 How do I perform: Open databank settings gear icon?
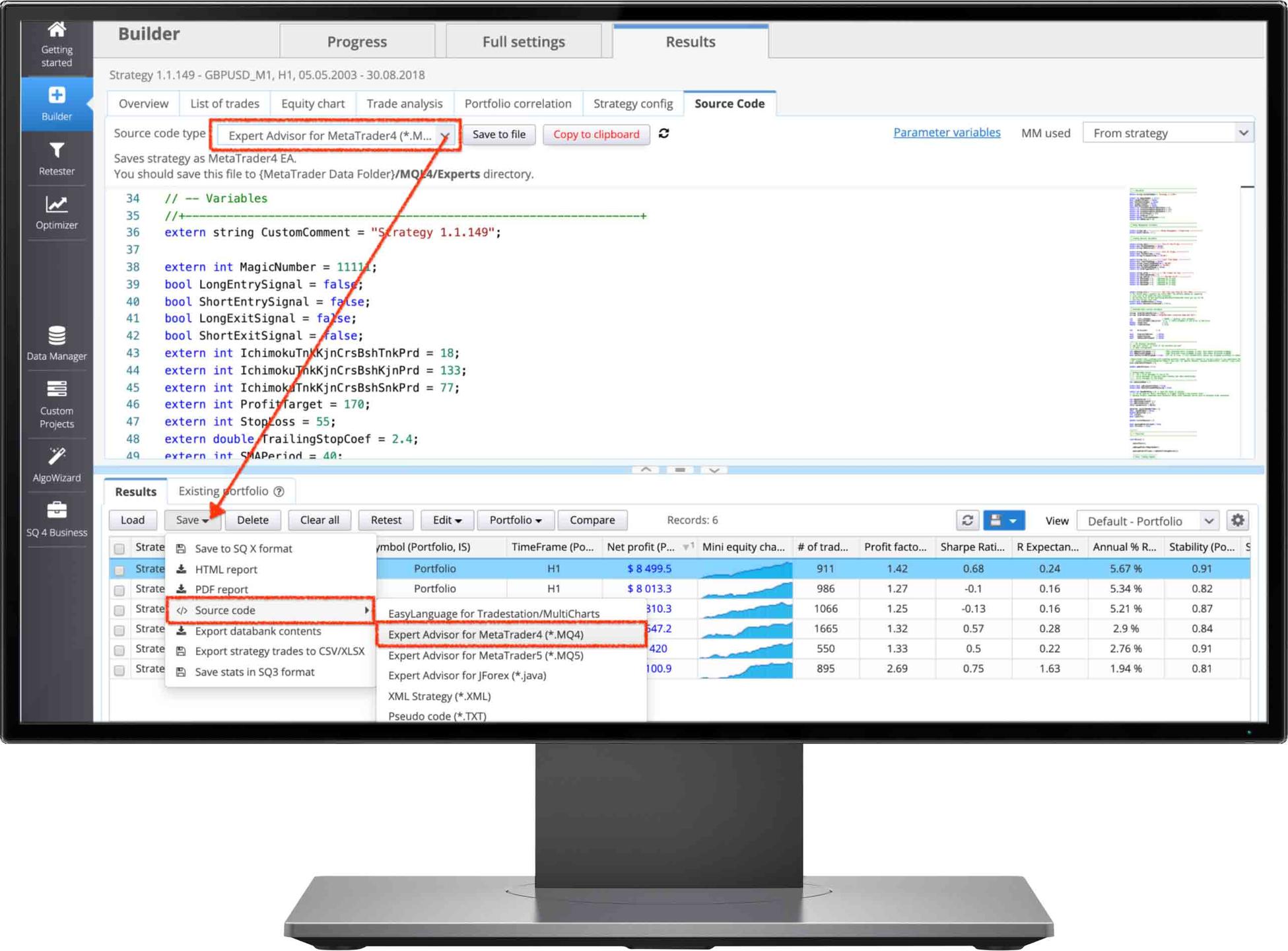point(1238,520)
